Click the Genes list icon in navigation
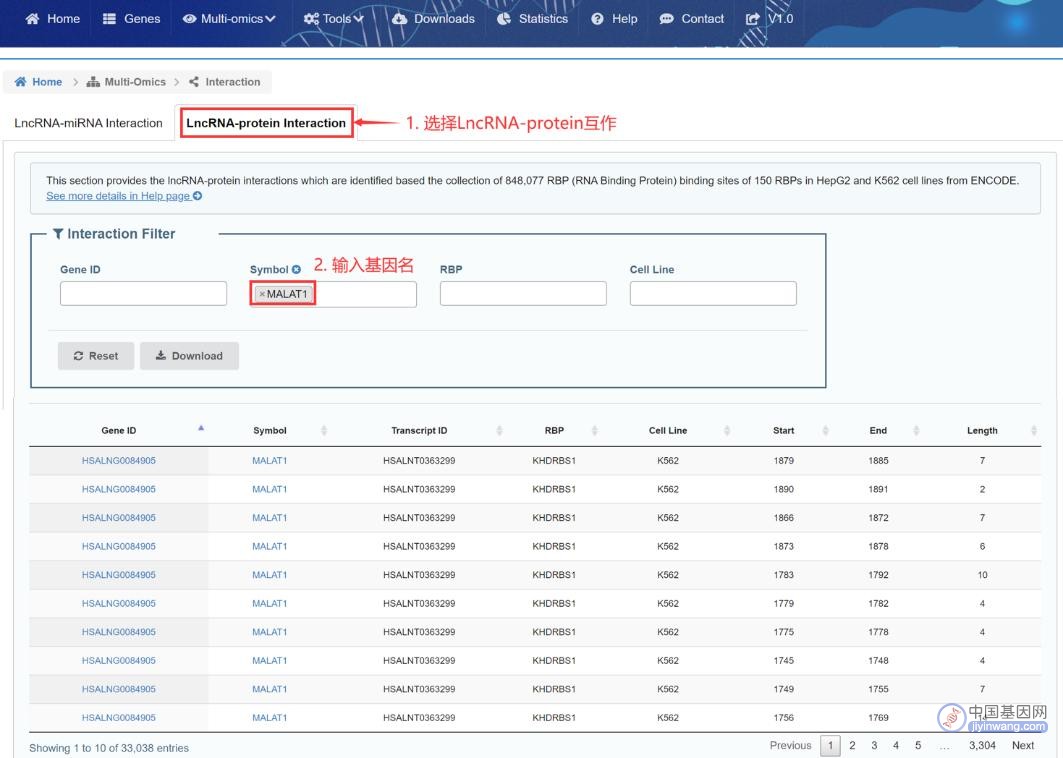The width and height of the screenshot is (1063, 758). (109, 19)
